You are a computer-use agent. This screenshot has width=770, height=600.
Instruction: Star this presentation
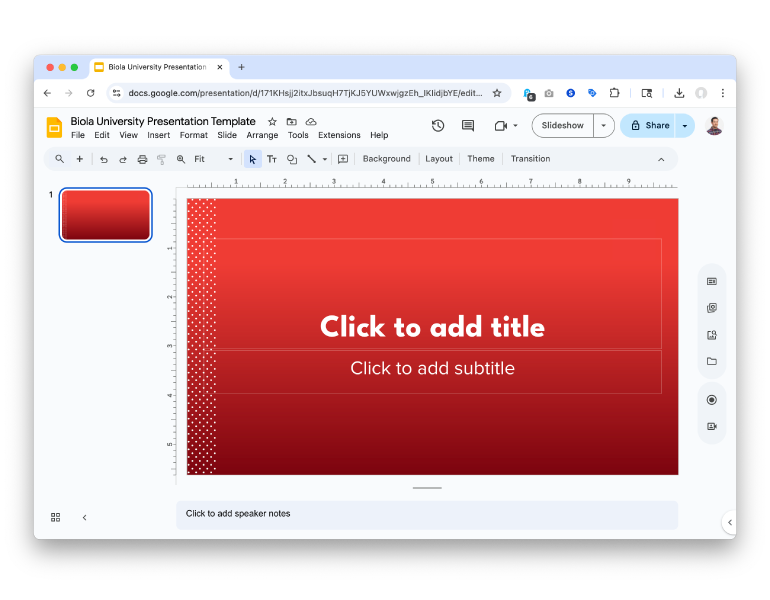pos(272,121)
